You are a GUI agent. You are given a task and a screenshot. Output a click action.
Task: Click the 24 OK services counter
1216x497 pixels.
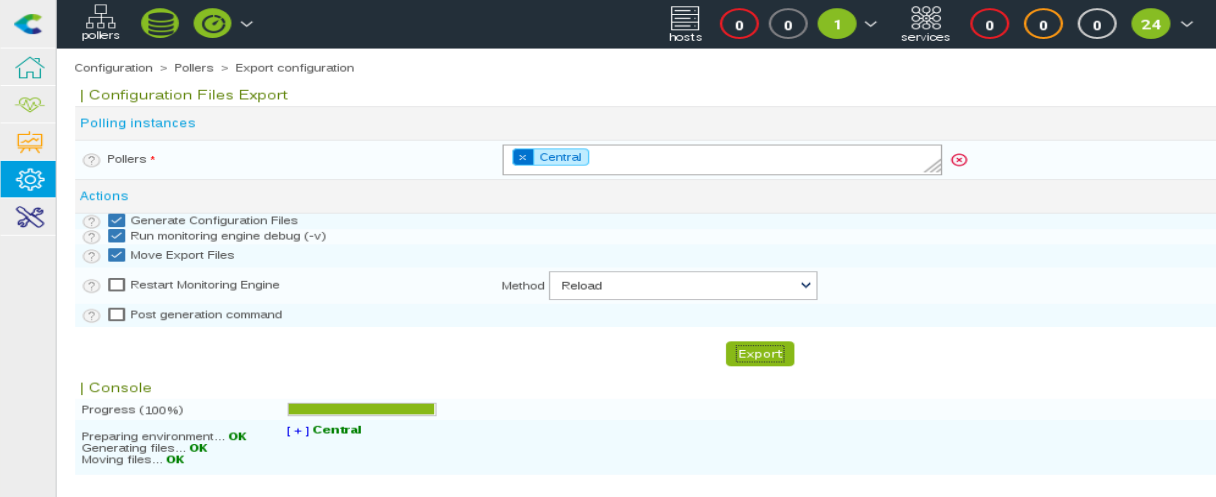[x=1150, y=24]
